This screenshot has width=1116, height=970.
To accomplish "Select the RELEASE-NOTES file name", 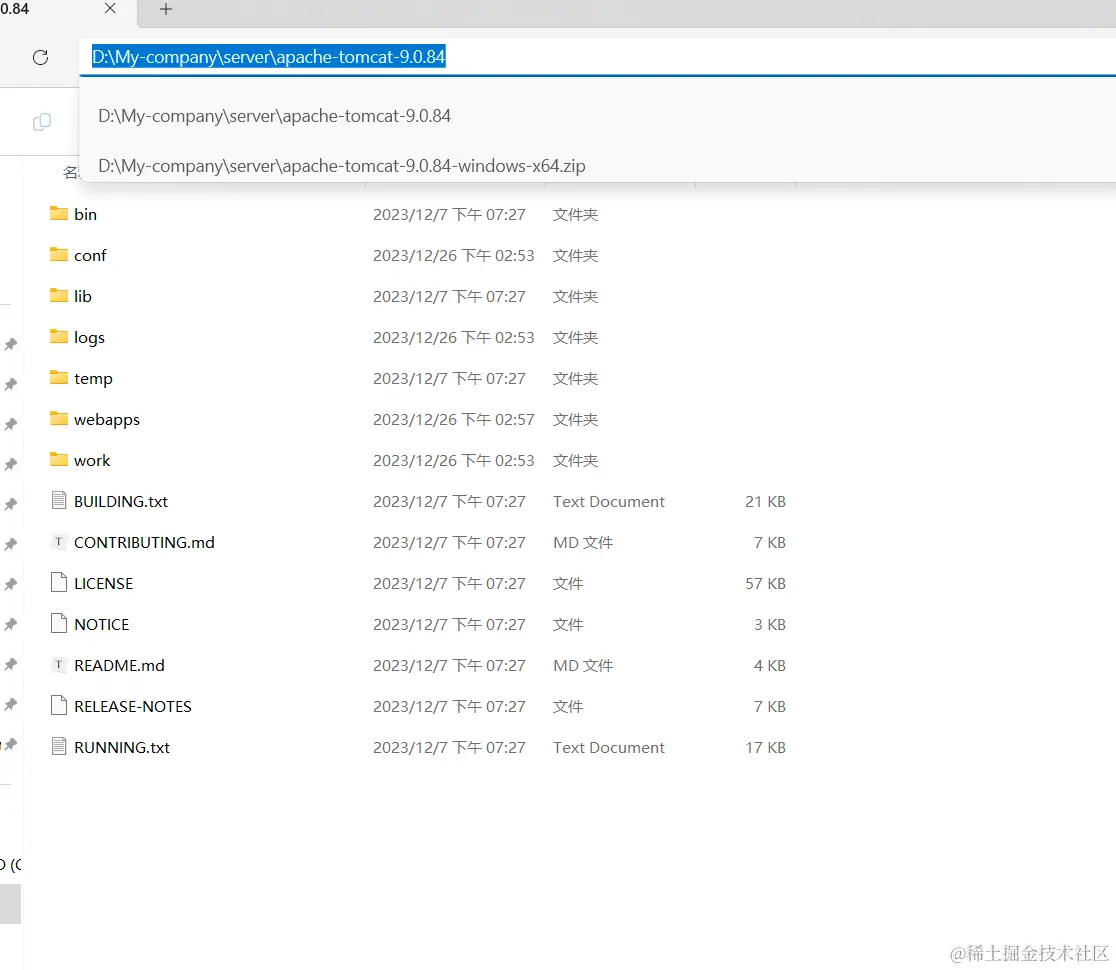I will 133,707.
